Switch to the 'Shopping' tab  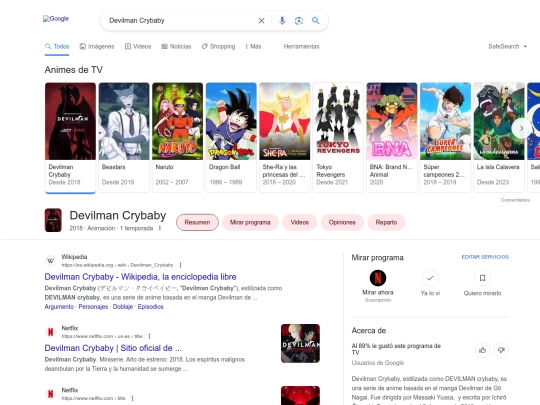[x=218, y=46]
